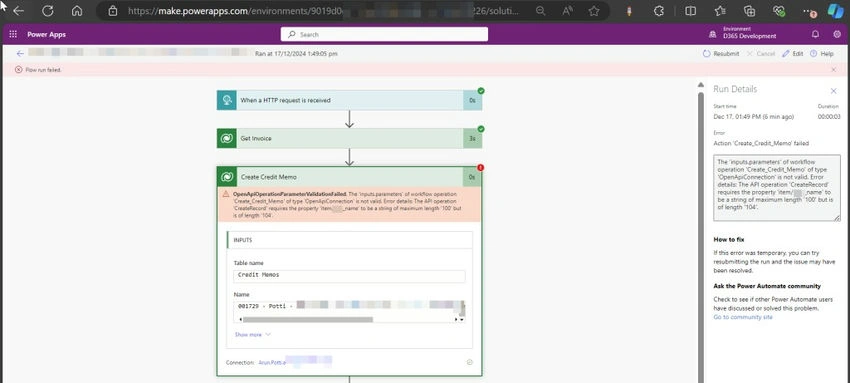Click the Flow run failed message text
This screenshot has width=850, height=383.
(43, 70)
